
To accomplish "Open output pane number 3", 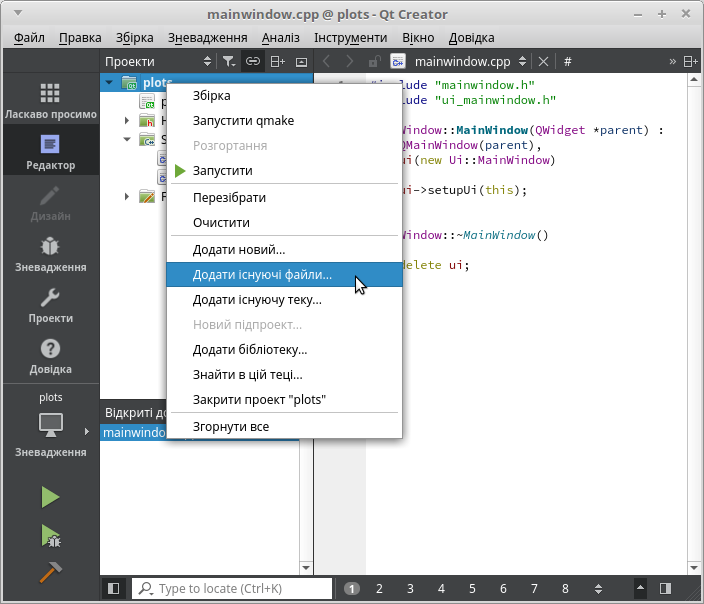I will coord(411,589).
